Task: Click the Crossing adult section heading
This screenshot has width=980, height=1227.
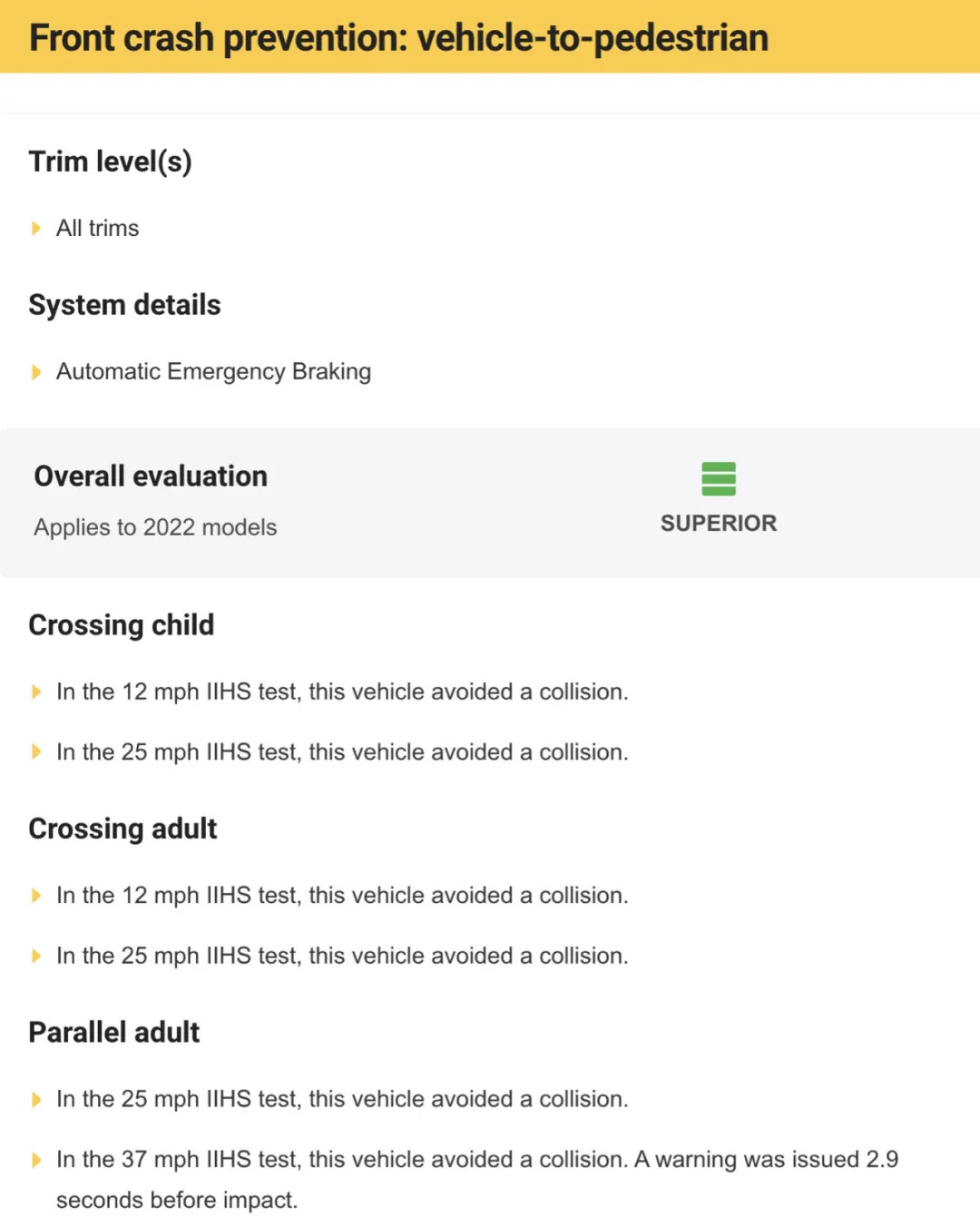Action: click(122, 829)
